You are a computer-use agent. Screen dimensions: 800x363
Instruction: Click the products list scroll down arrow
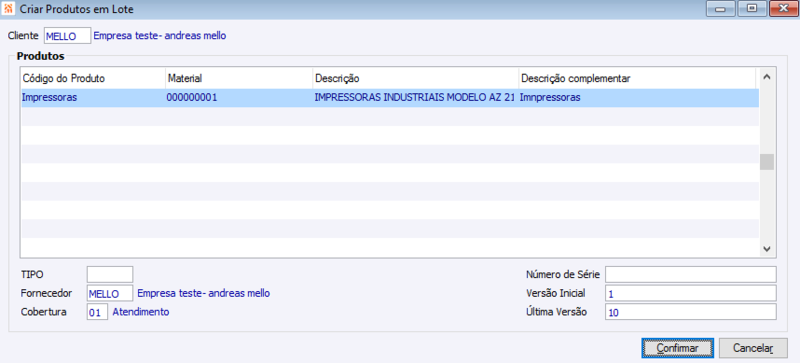[x=767, y=248]
